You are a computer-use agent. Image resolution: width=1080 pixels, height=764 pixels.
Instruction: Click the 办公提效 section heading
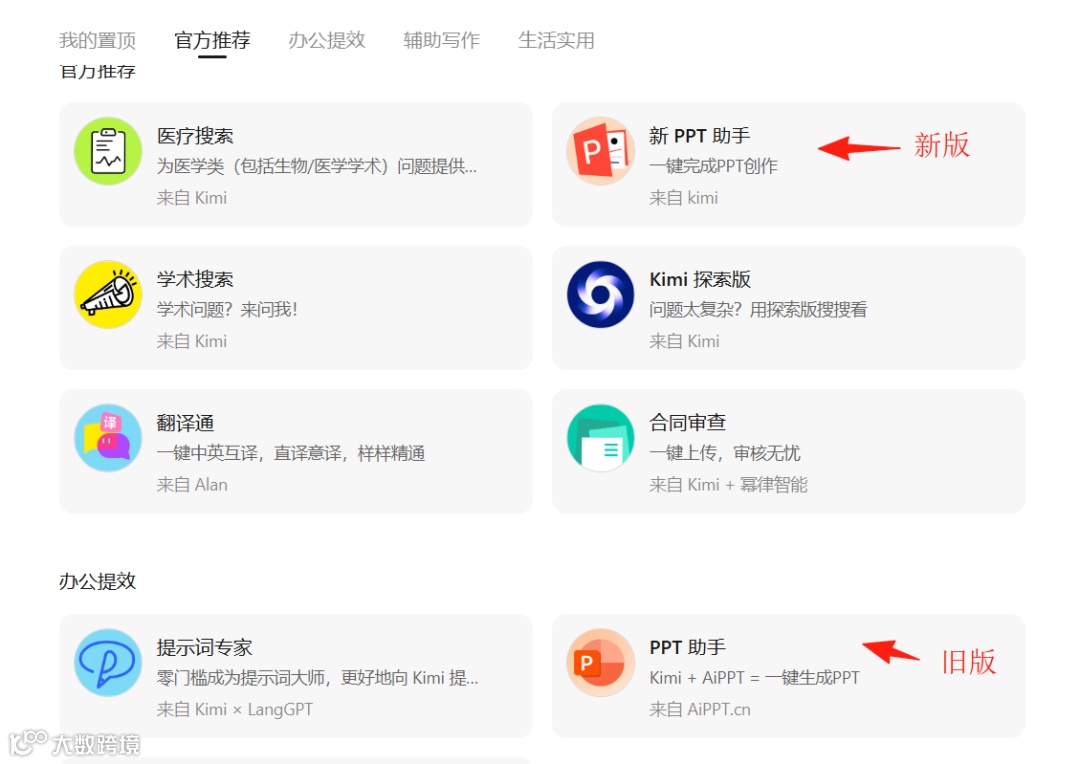coord(97,581)
